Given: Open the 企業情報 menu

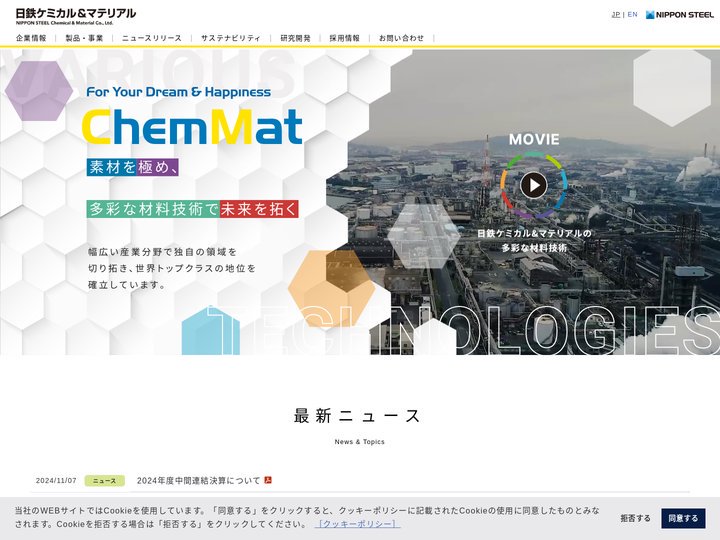Looking at the screenshot, I should (31, 38).
